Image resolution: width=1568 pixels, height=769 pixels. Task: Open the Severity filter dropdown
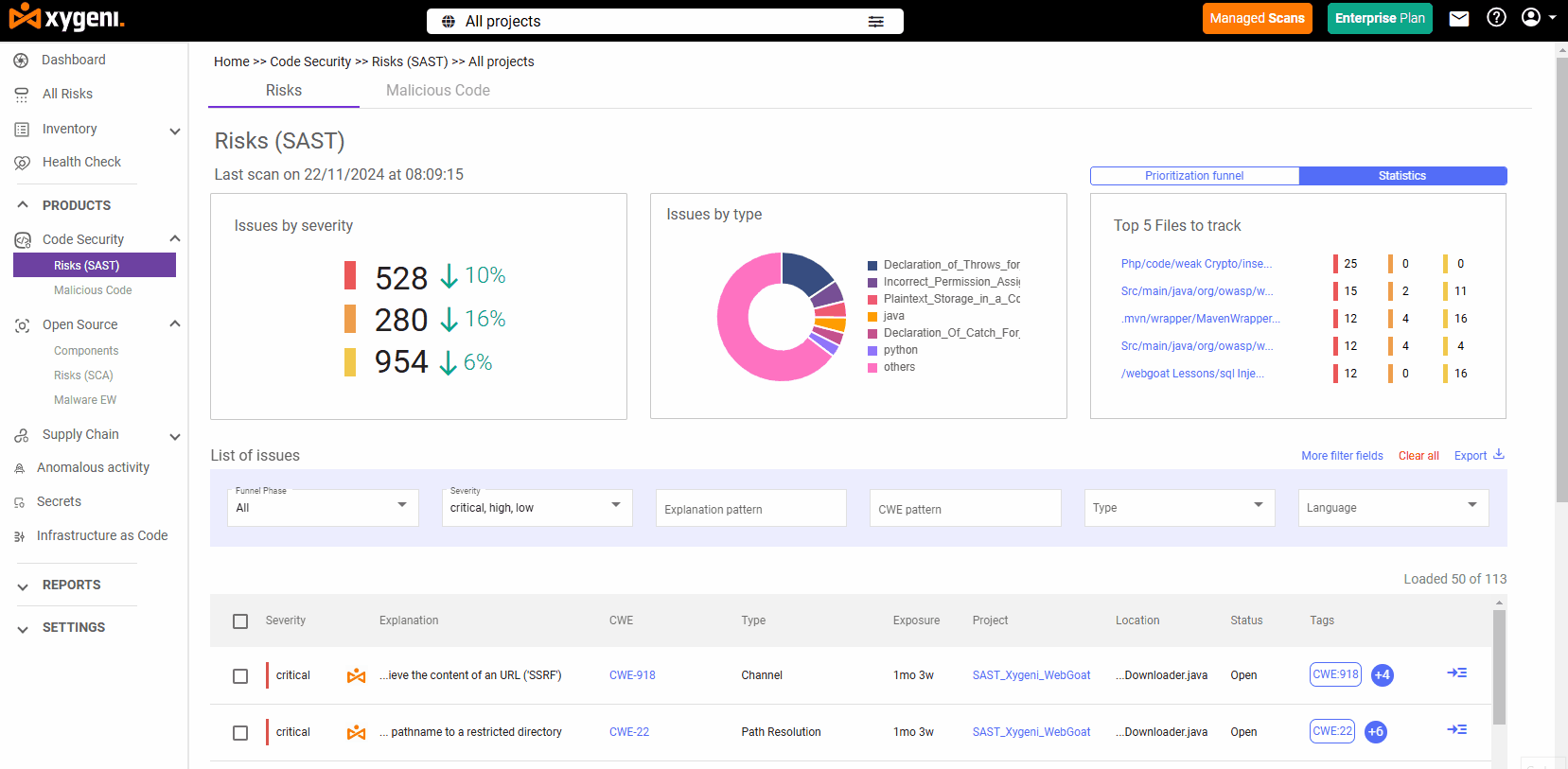(x=537, y=507)
